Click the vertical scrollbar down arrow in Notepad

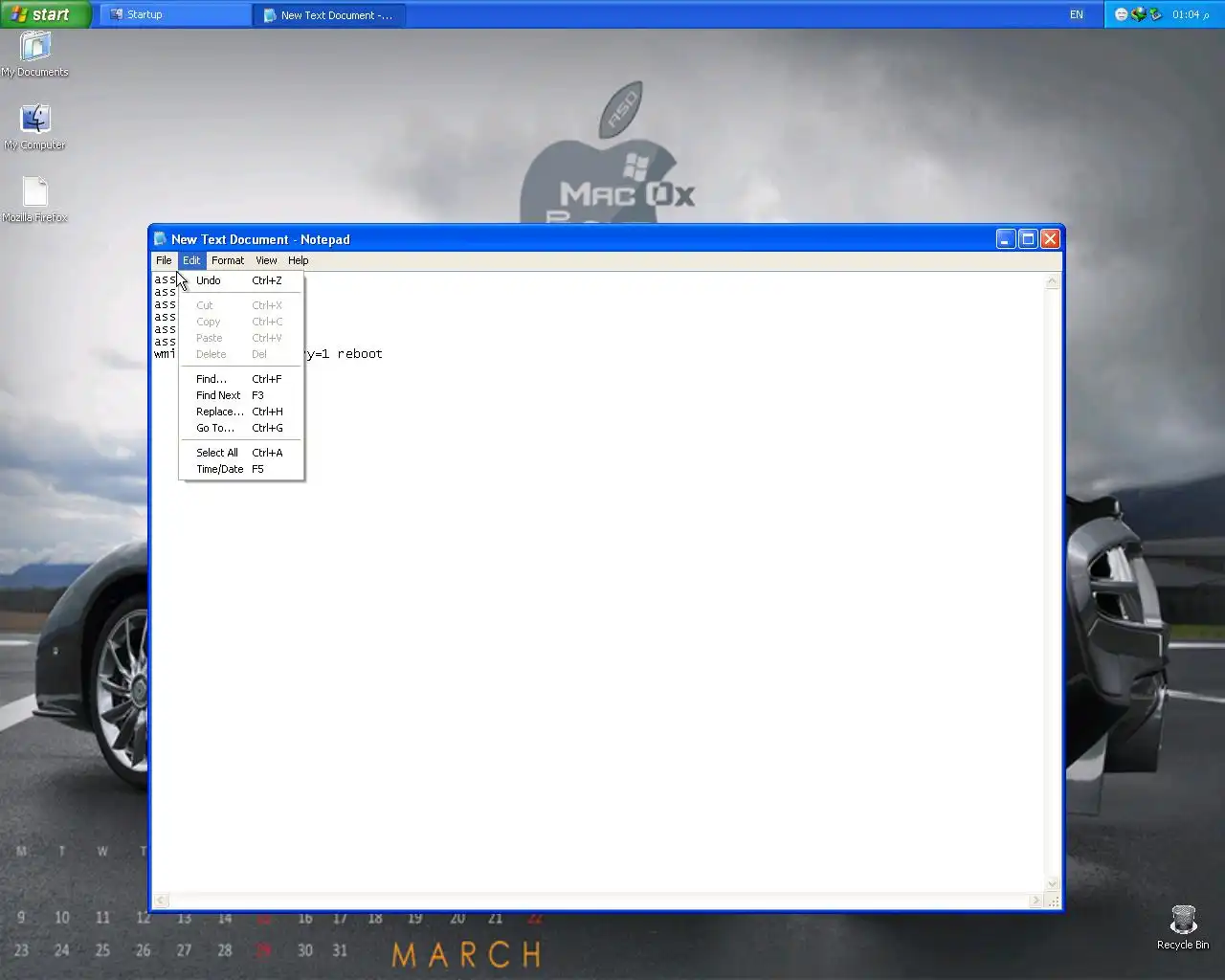[x=1053, y=884]
